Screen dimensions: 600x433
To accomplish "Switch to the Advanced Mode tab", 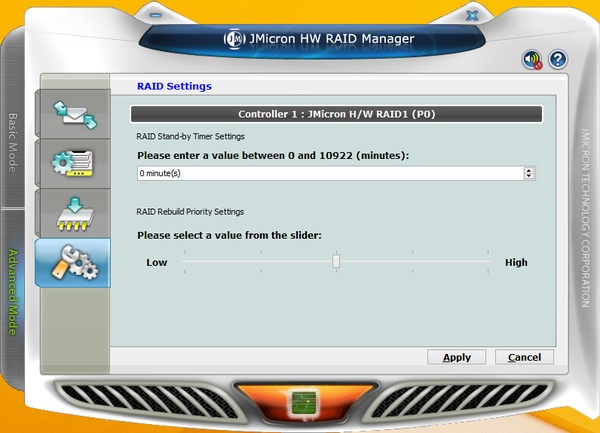I will point(13,292).
